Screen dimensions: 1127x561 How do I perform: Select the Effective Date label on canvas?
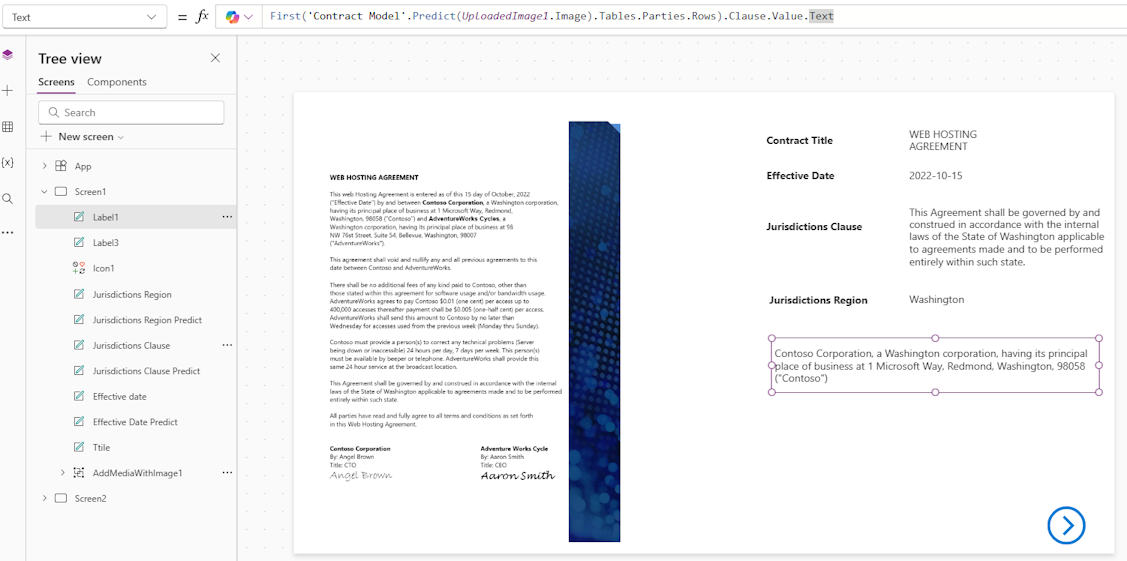800,175
